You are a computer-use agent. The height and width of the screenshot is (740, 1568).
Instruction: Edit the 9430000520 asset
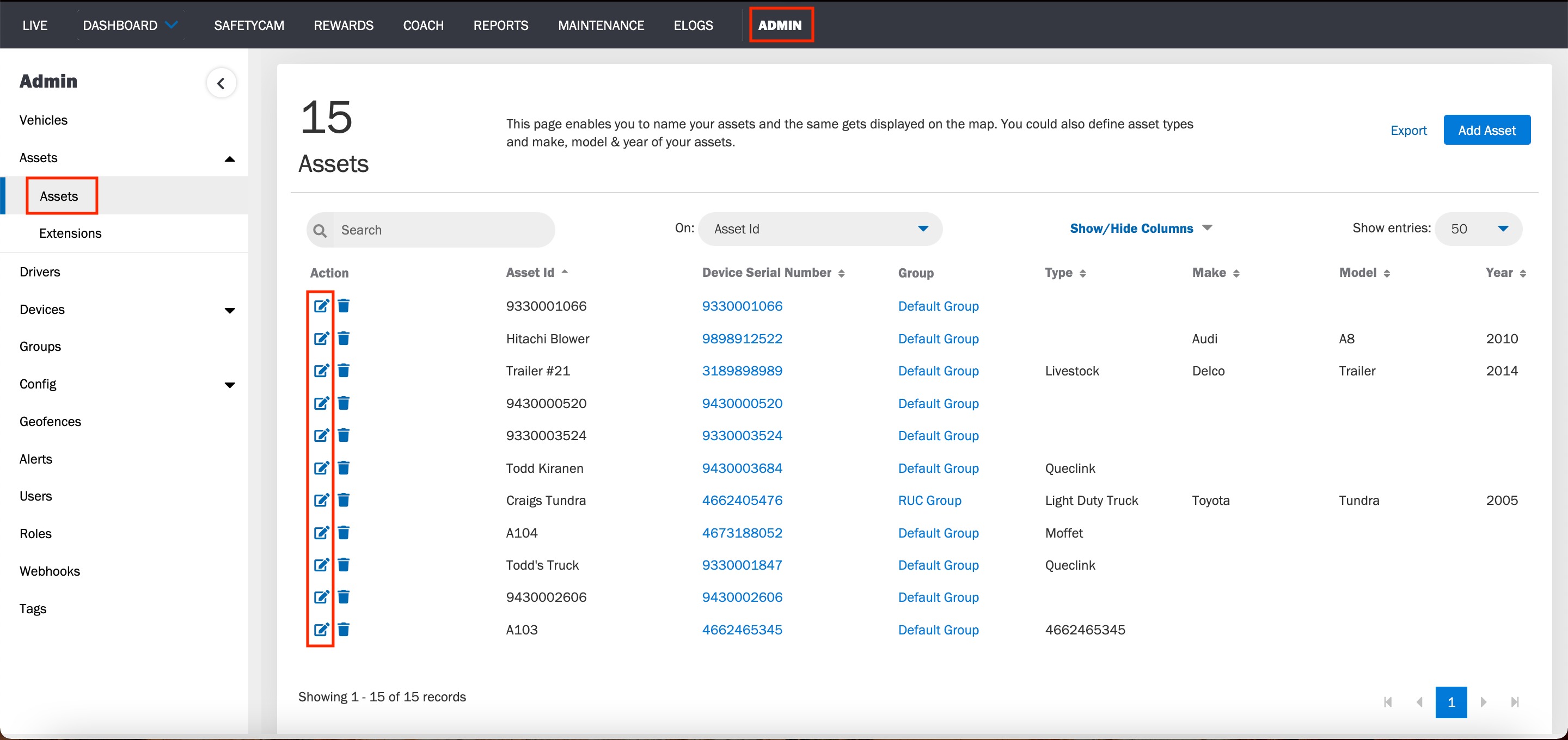point(321,403)
